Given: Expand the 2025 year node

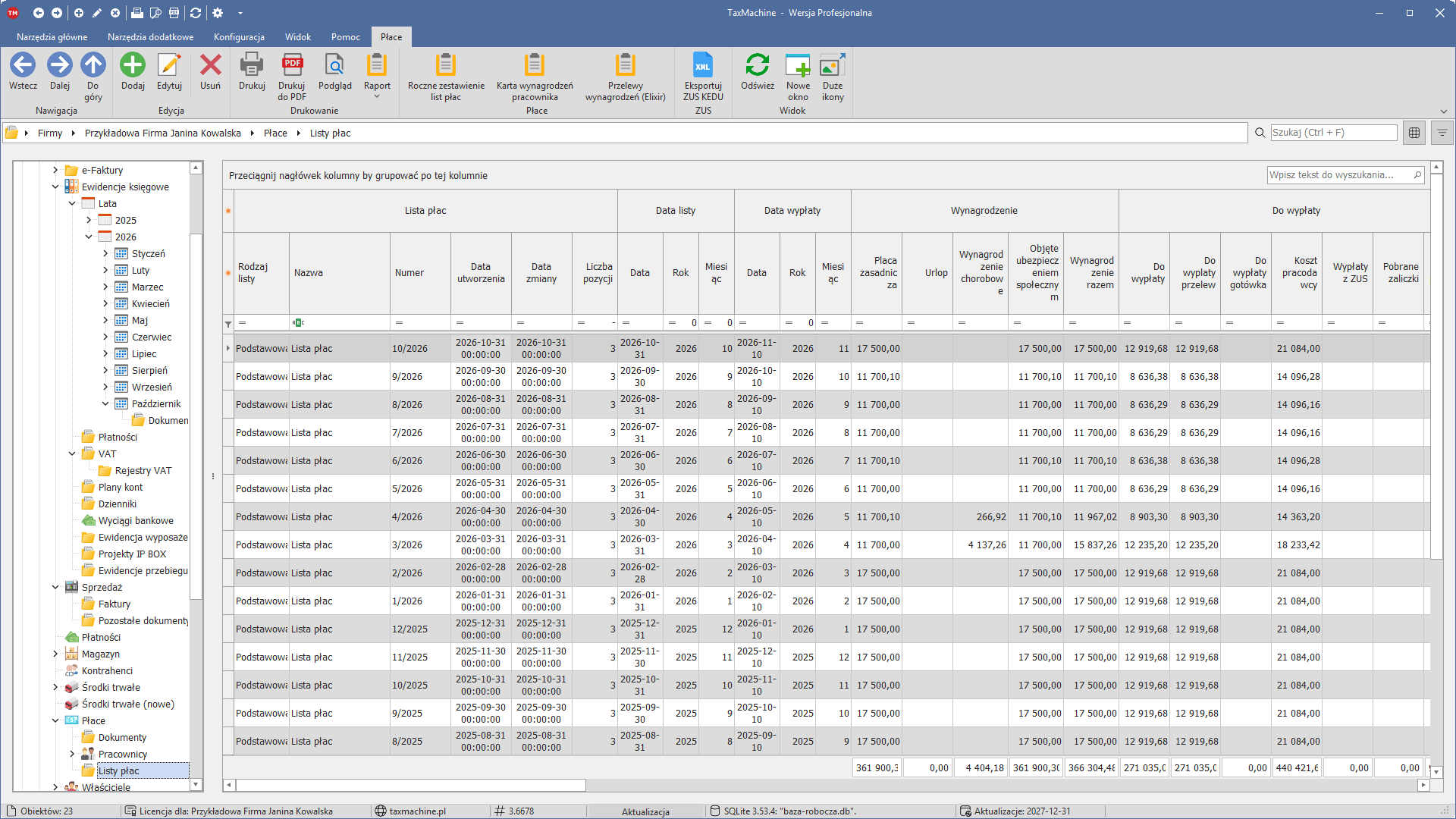Looking at the screenshot, I should pos(89,220).
